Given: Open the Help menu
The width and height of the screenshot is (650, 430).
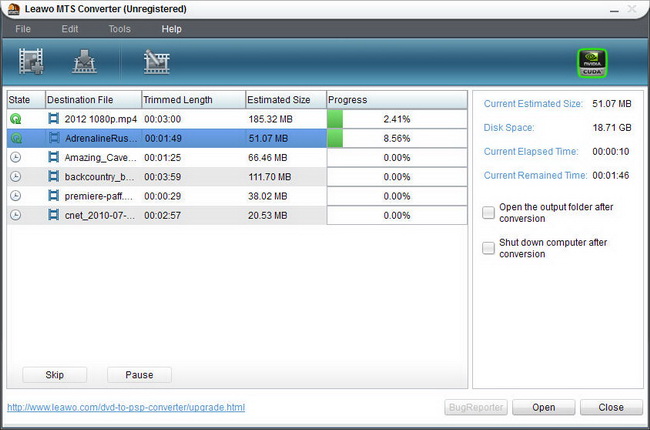Looking at the screenshot, I should 171,29.
